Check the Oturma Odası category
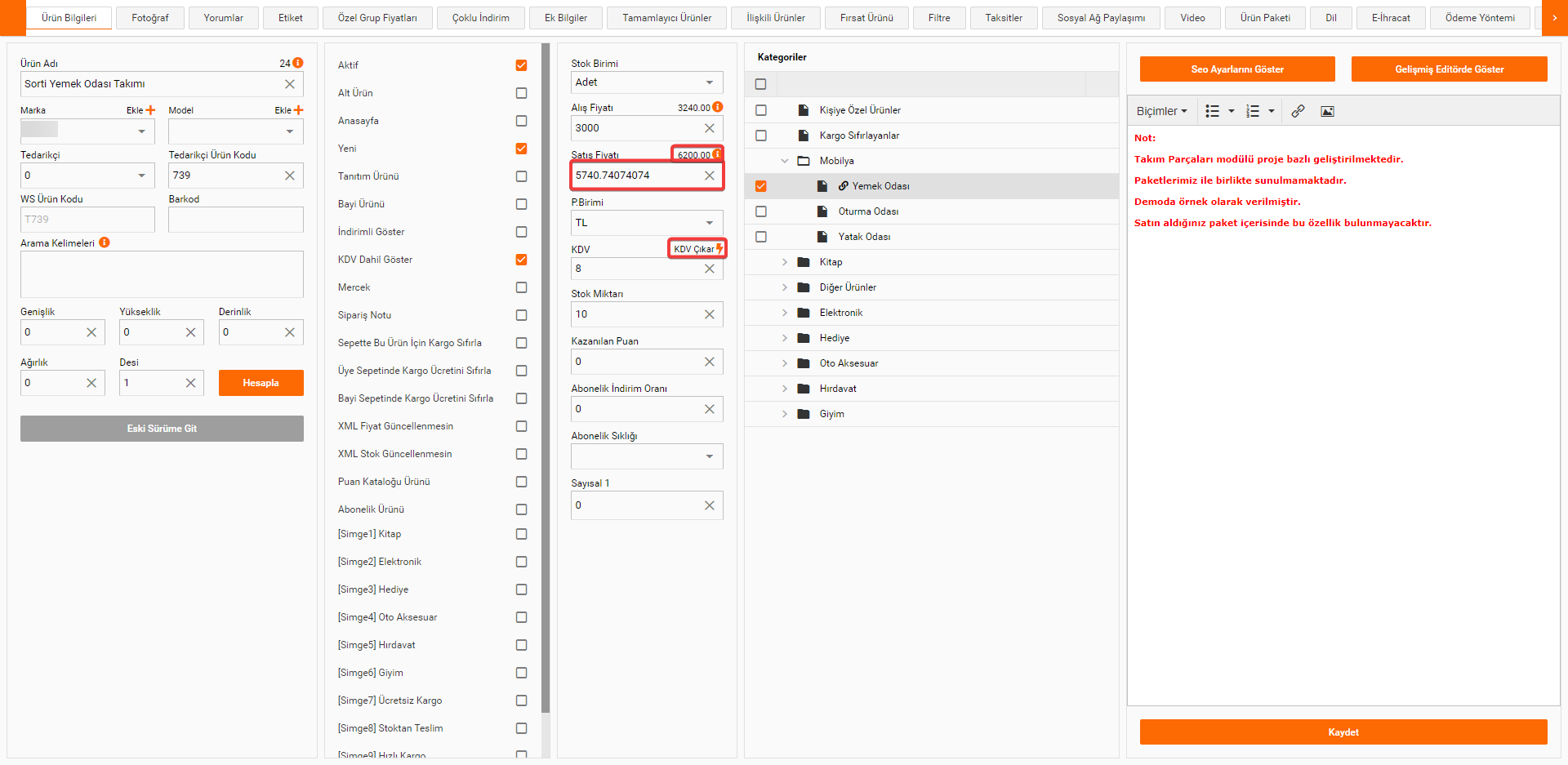 [761, 211]
